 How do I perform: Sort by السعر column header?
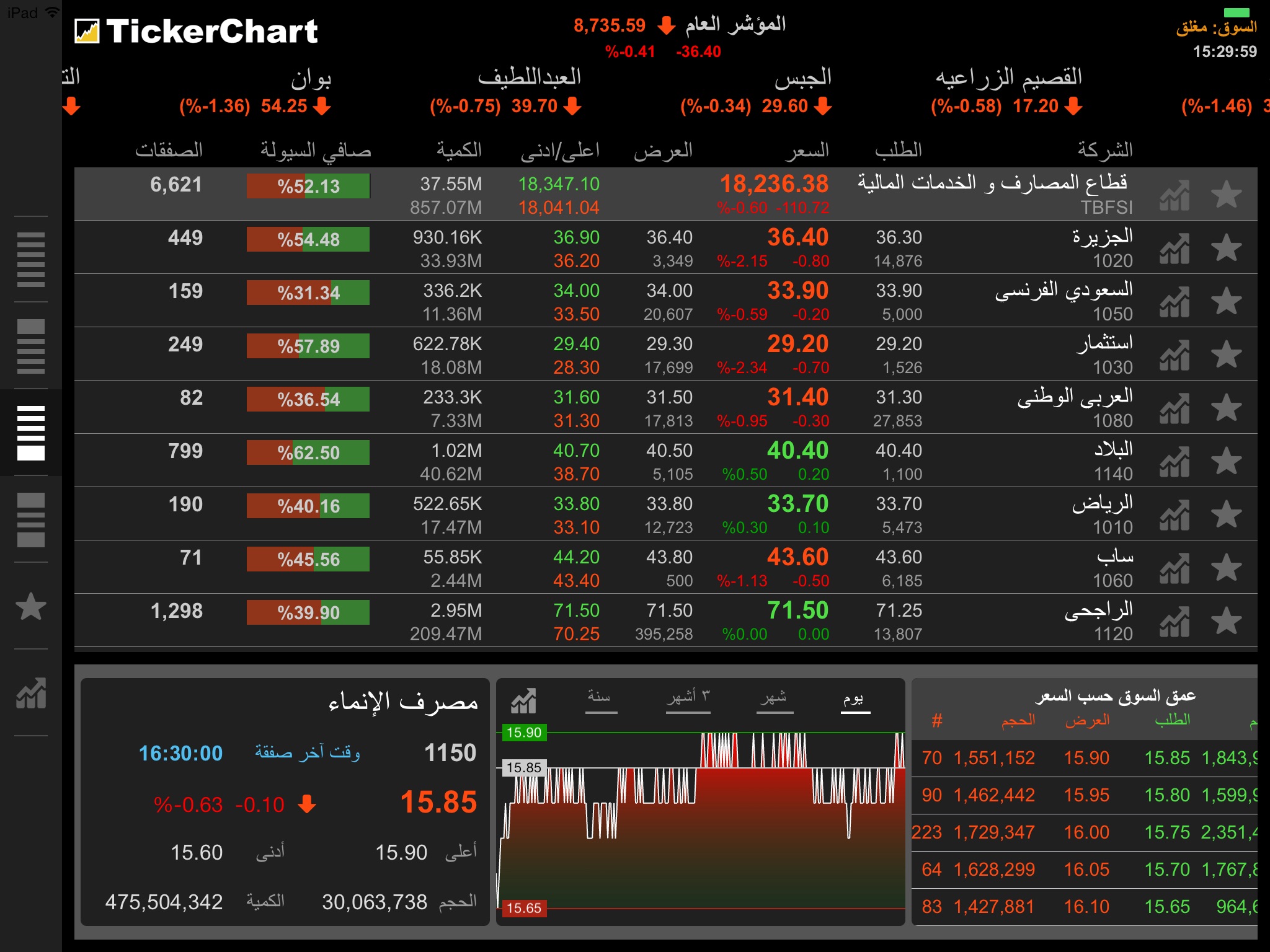click(806, 149)
